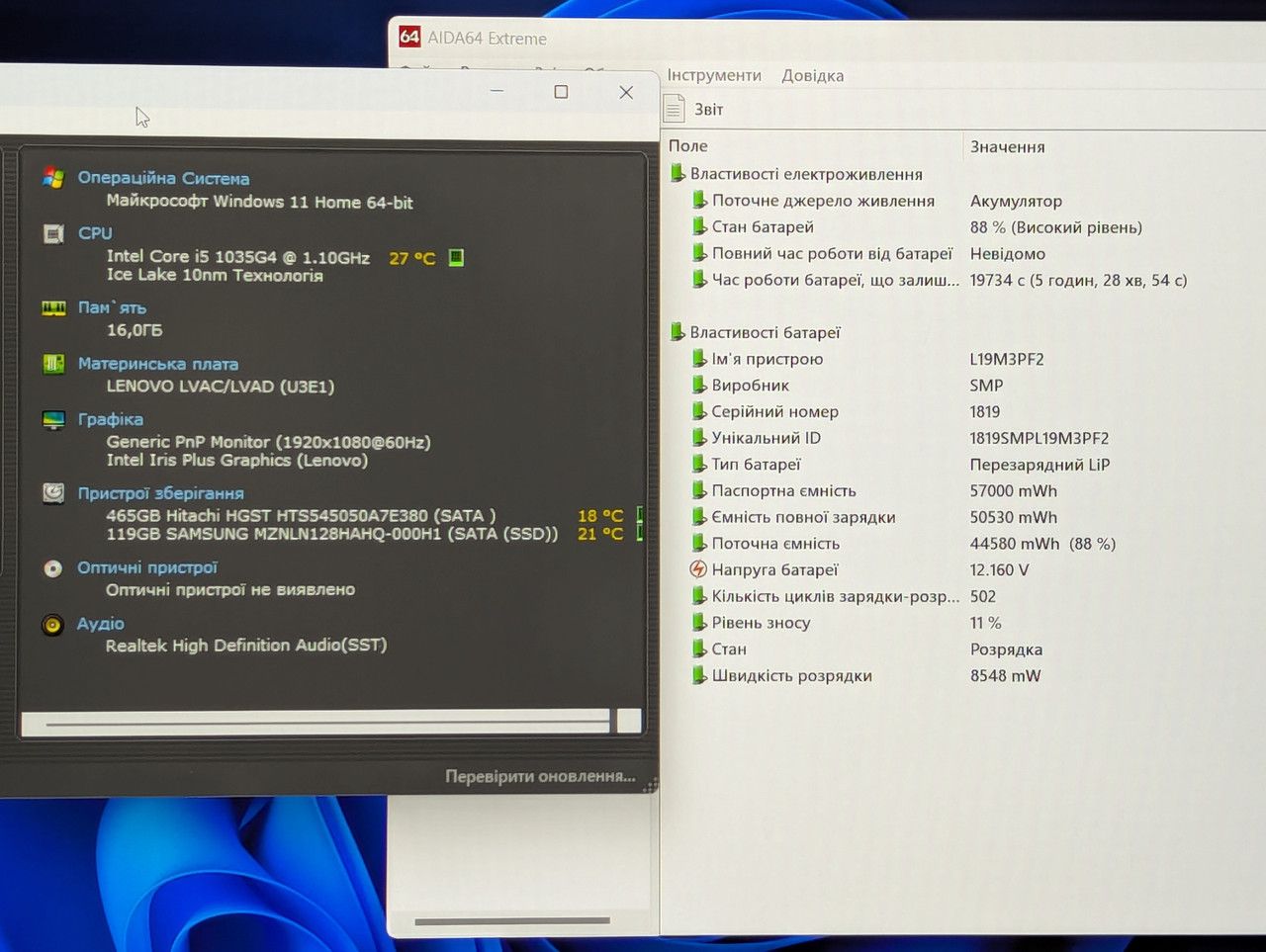Select the battery icon beside Серійний номер
The width and height of the screenshot is (1266, 952).
[x=699, y=411]
